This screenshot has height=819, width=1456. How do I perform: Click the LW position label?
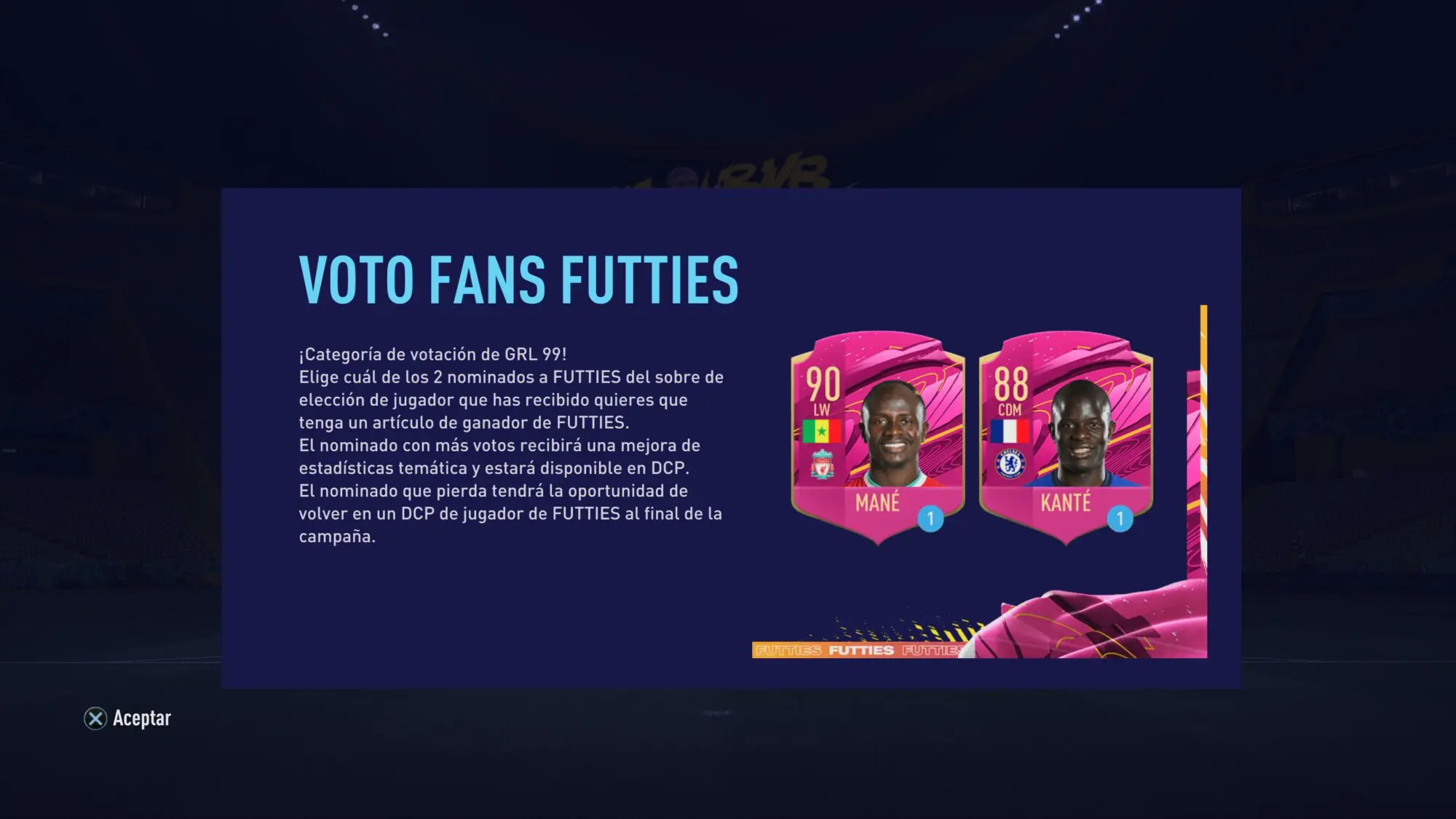822,410
